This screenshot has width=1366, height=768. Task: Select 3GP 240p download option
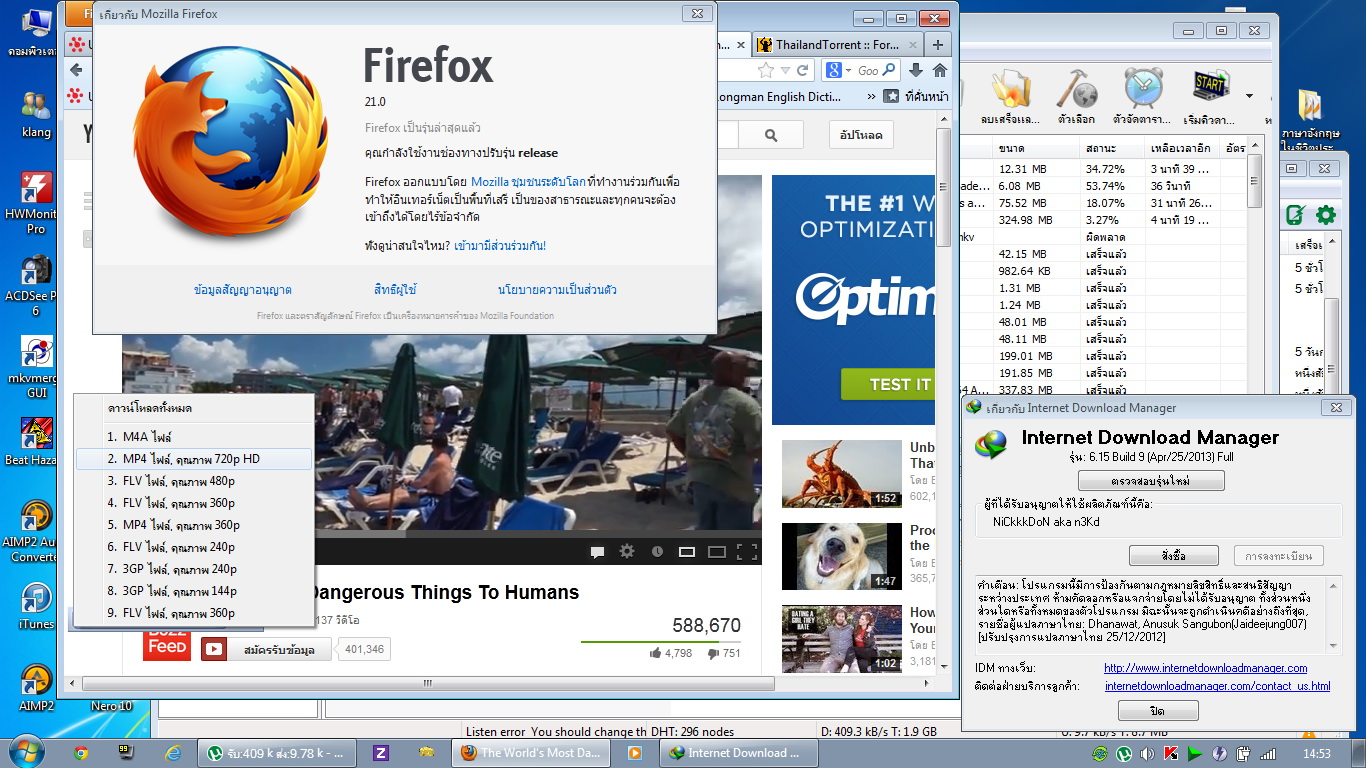194,569
